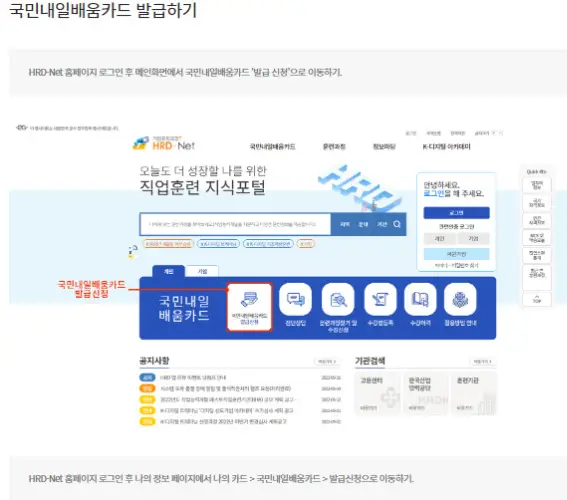This screenshot has width=567, height=500.
Task: Click the third top utility link
Action: pos(457,133)
